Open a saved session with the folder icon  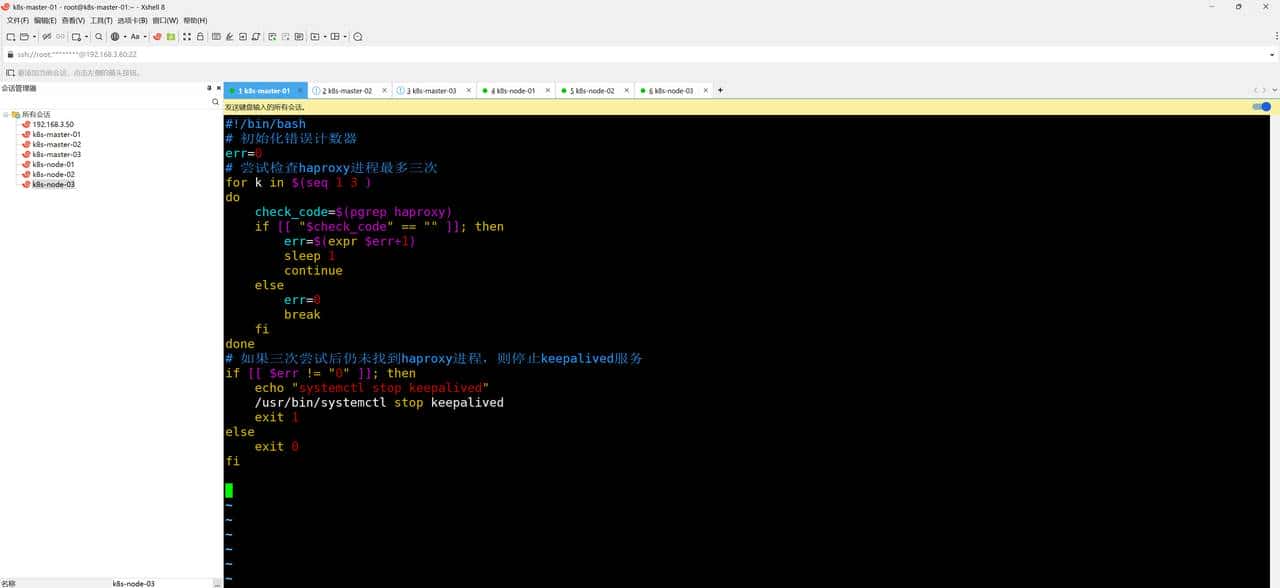[x=25, y=36]
